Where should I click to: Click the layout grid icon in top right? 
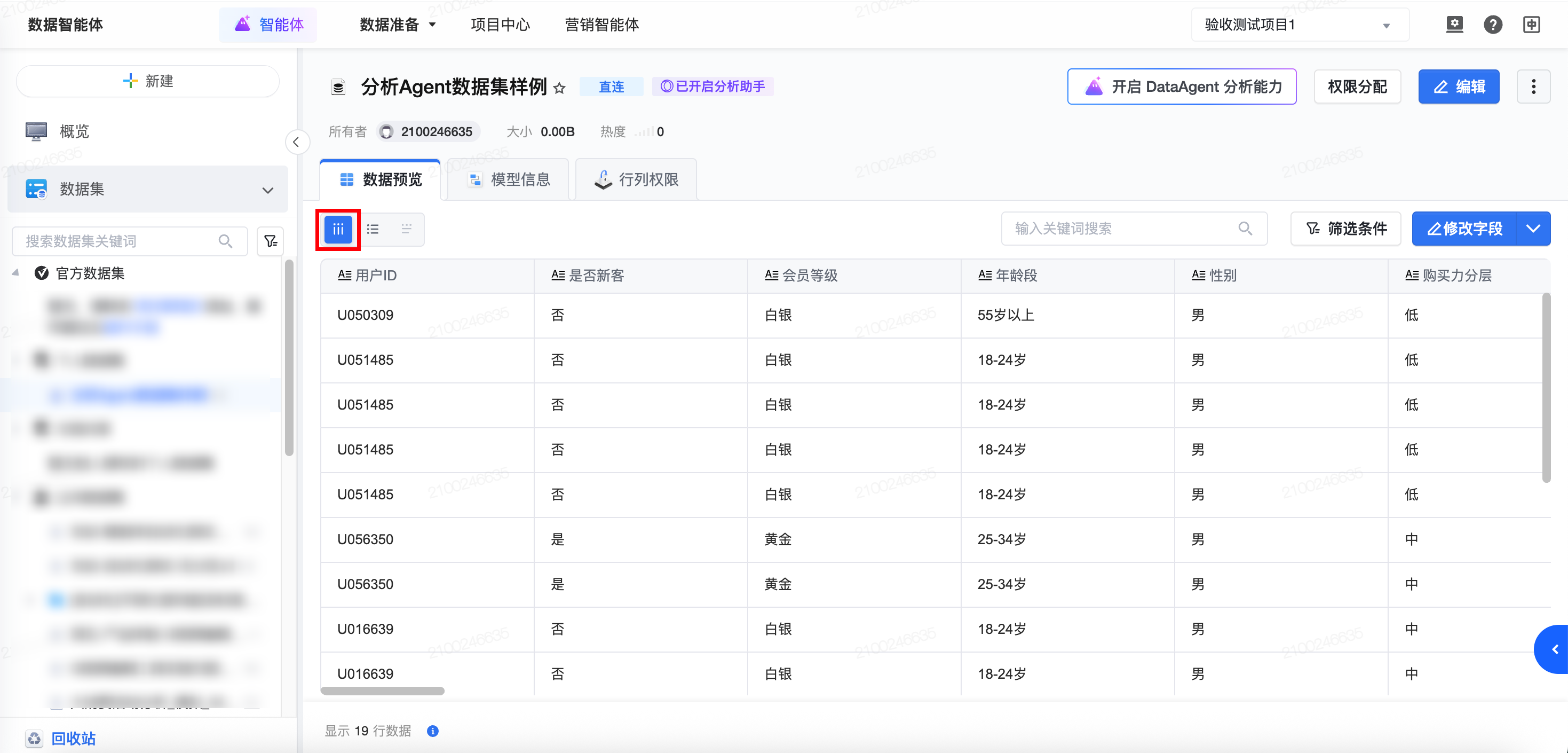point(1532,25)
